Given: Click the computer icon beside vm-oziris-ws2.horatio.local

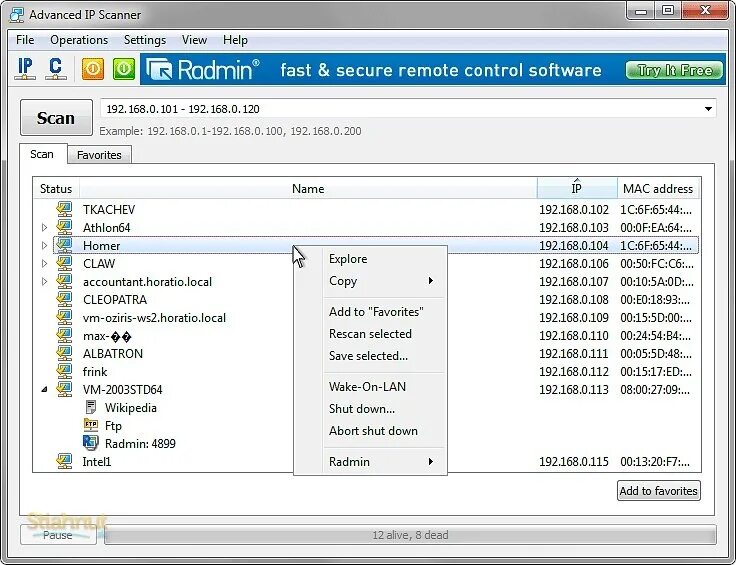Looking at the screenshot, I should pyautogui.click(x=64, y=317).
